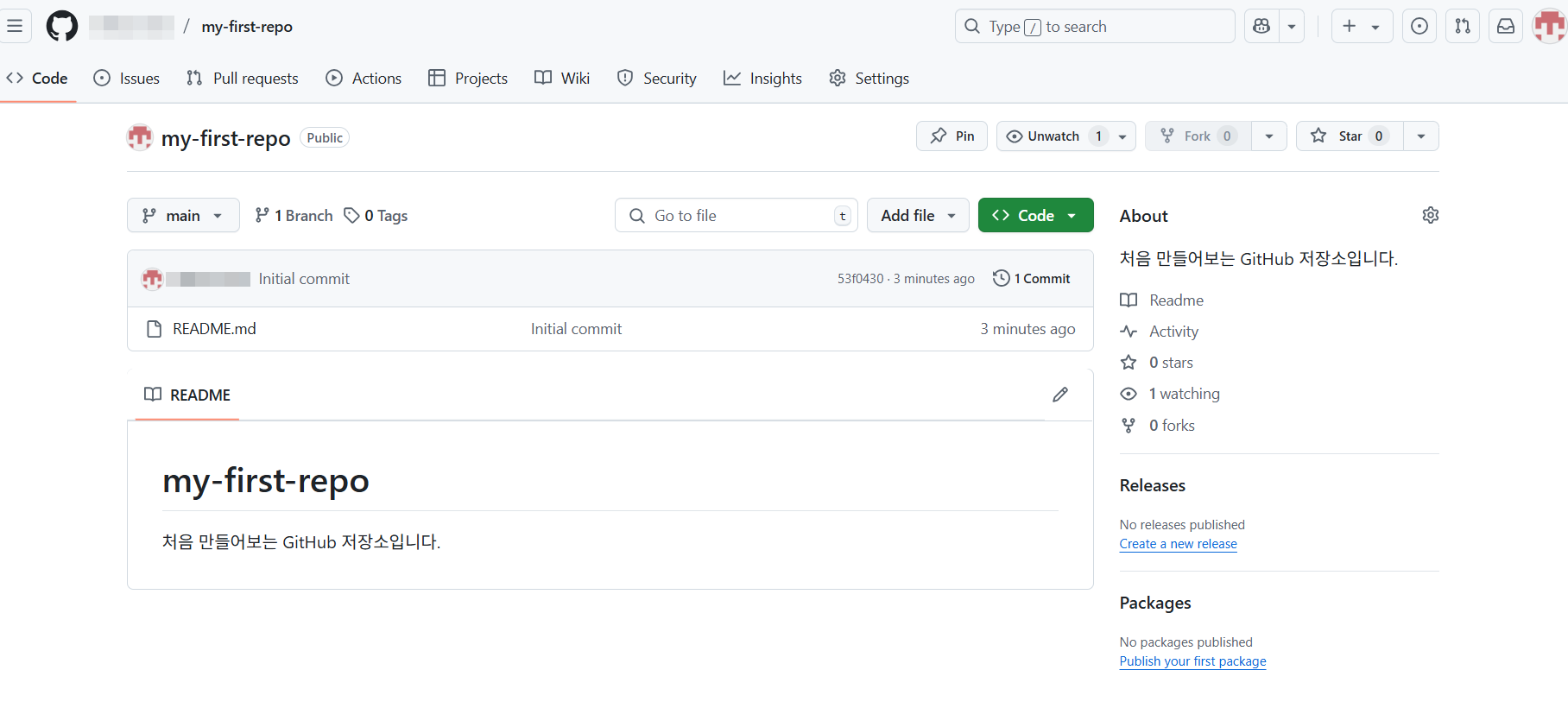View the Insights tab
The image size is (1568, 727).
tap(763, 79)
